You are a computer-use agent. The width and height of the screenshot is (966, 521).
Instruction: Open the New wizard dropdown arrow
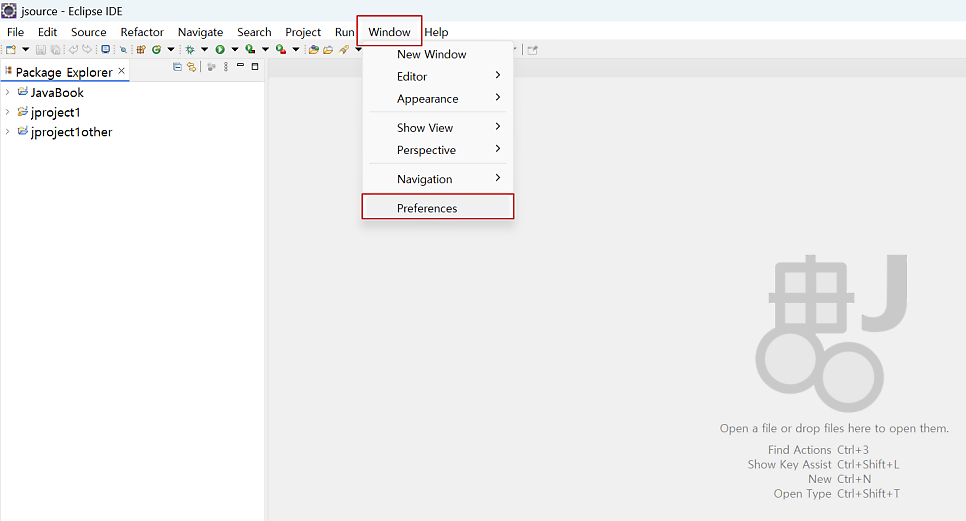[x=25, y=49]
